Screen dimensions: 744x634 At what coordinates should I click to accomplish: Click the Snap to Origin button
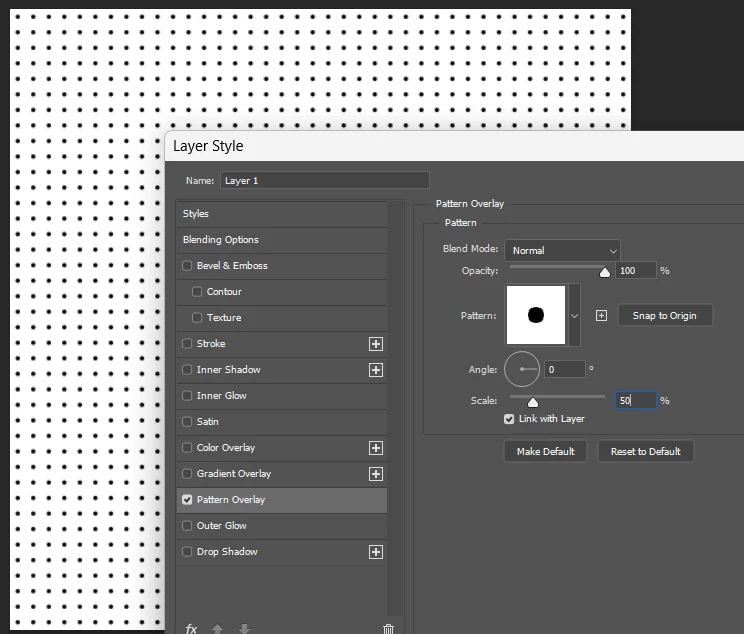(x=665, y=316)
